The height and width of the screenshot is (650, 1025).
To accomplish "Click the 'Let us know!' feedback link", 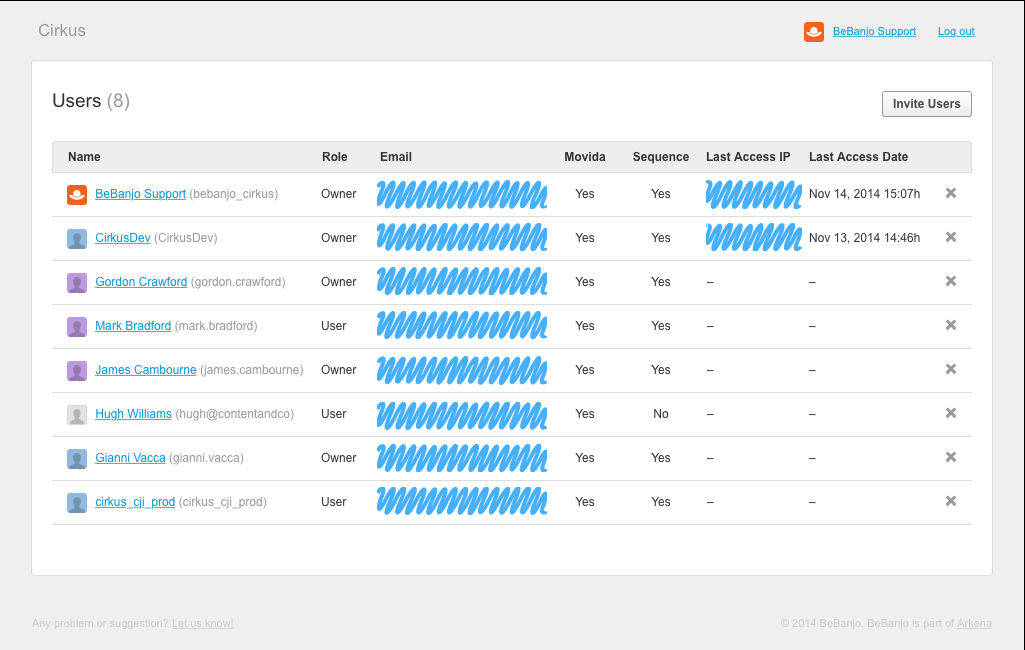I will pyautogui.click(x=202, y=624).
